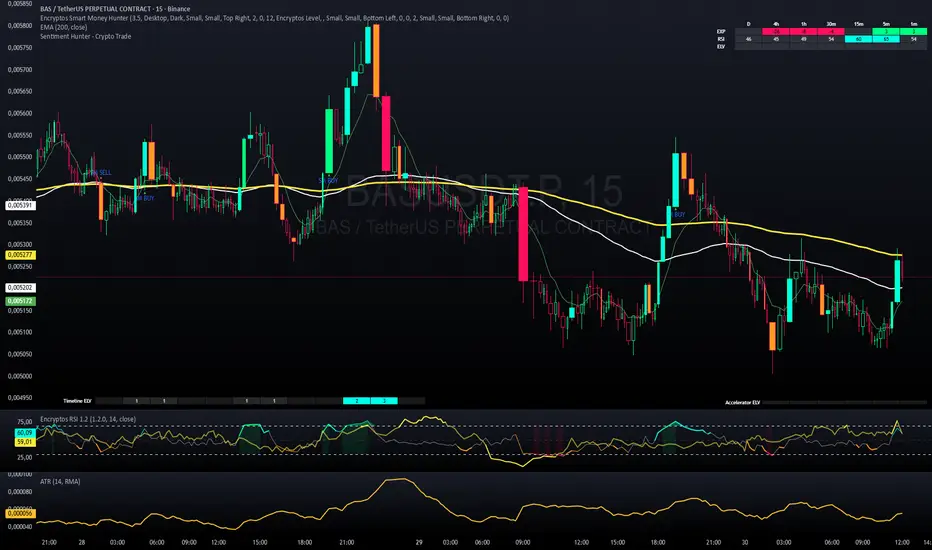Click the date label 28 on time axis
The image size is (932, 550).
pos(81,542)
